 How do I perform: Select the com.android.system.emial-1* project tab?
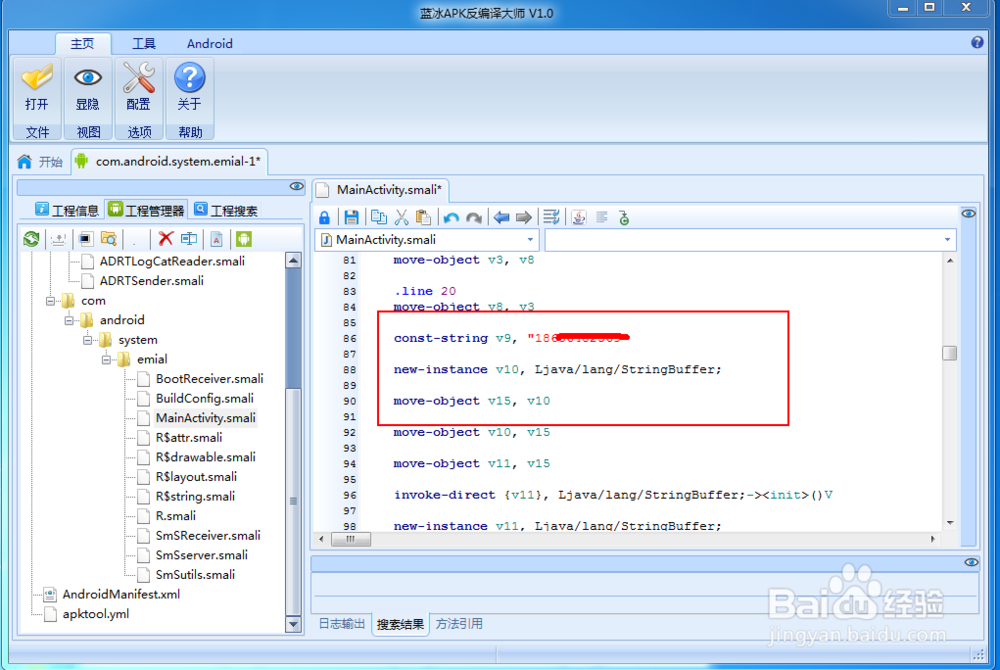(169, 161)
